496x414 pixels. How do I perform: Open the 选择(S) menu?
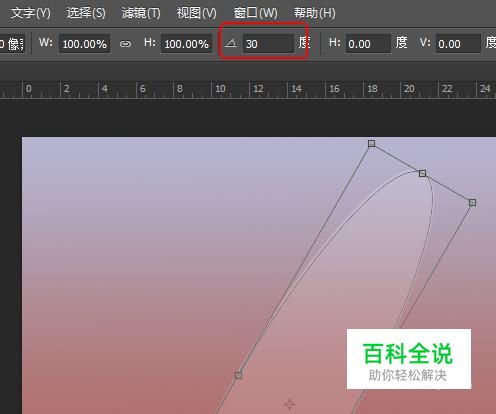click(x=86, y=13)
